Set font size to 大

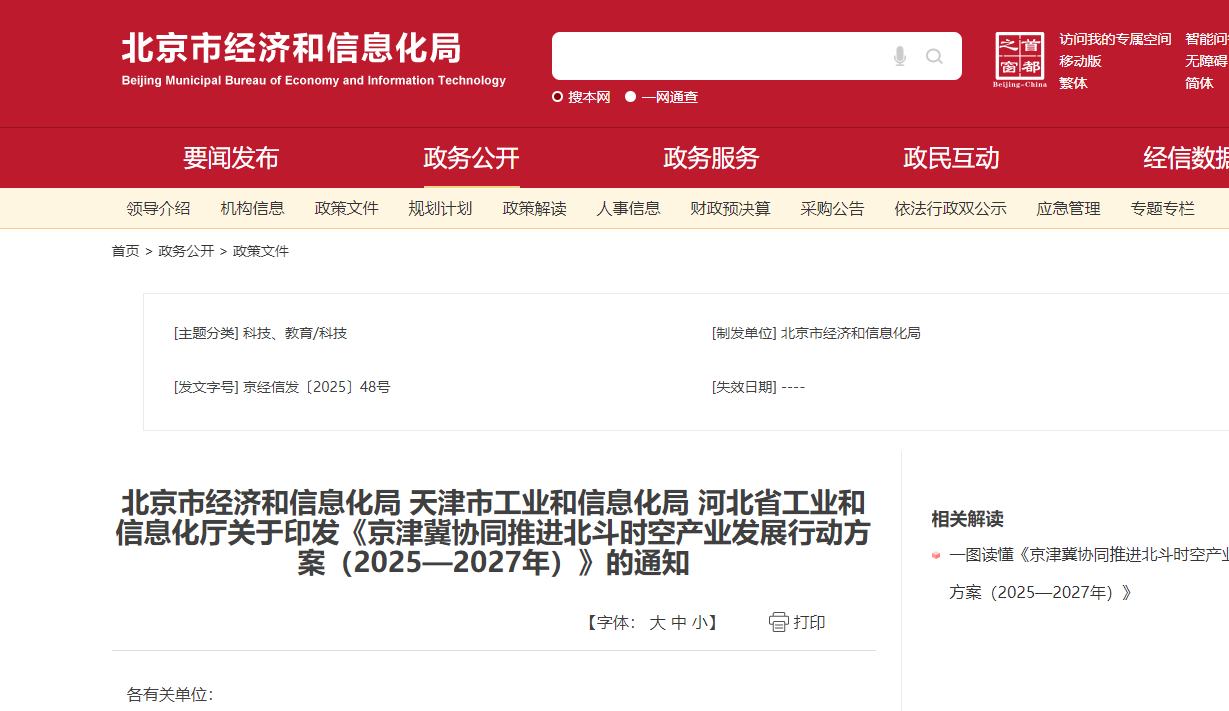(657, 622)
